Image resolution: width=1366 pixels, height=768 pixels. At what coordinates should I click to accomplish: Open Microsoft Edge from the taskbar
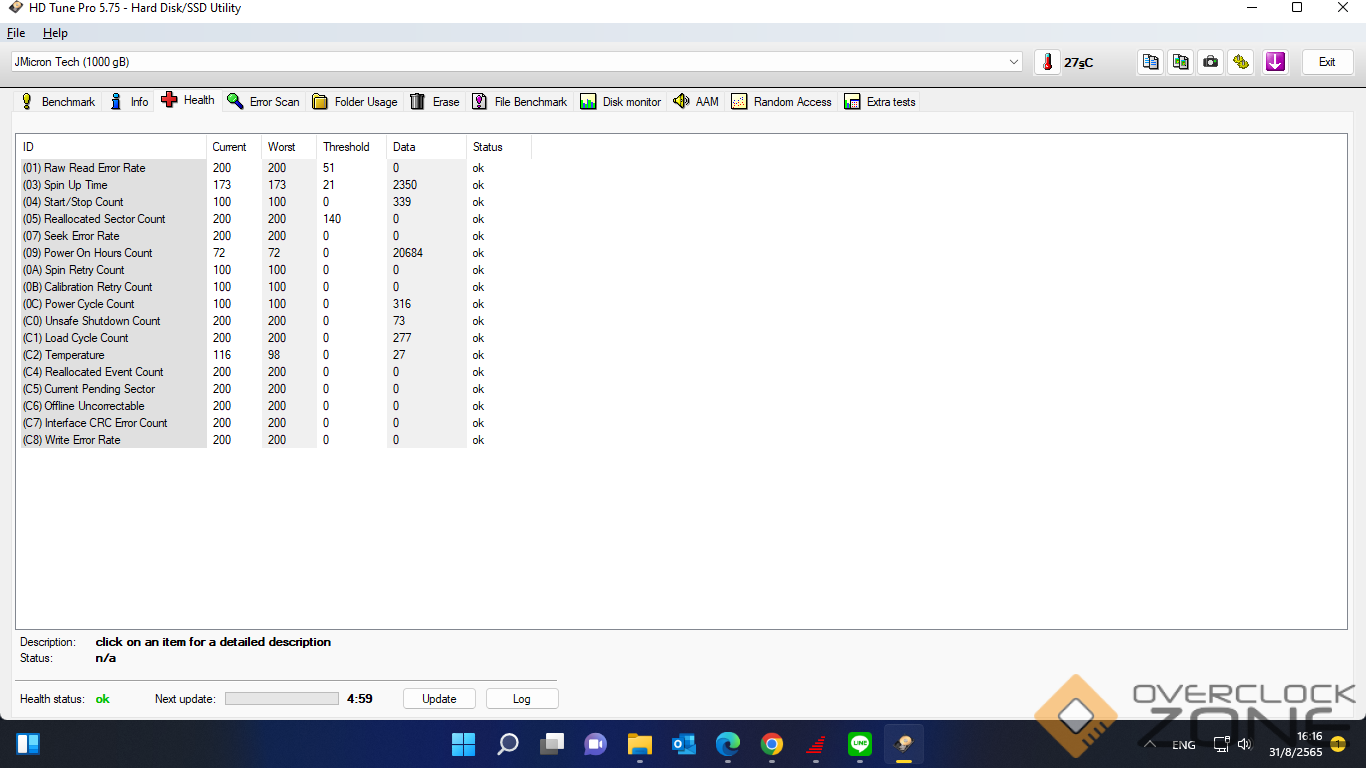tap(727, 744)
